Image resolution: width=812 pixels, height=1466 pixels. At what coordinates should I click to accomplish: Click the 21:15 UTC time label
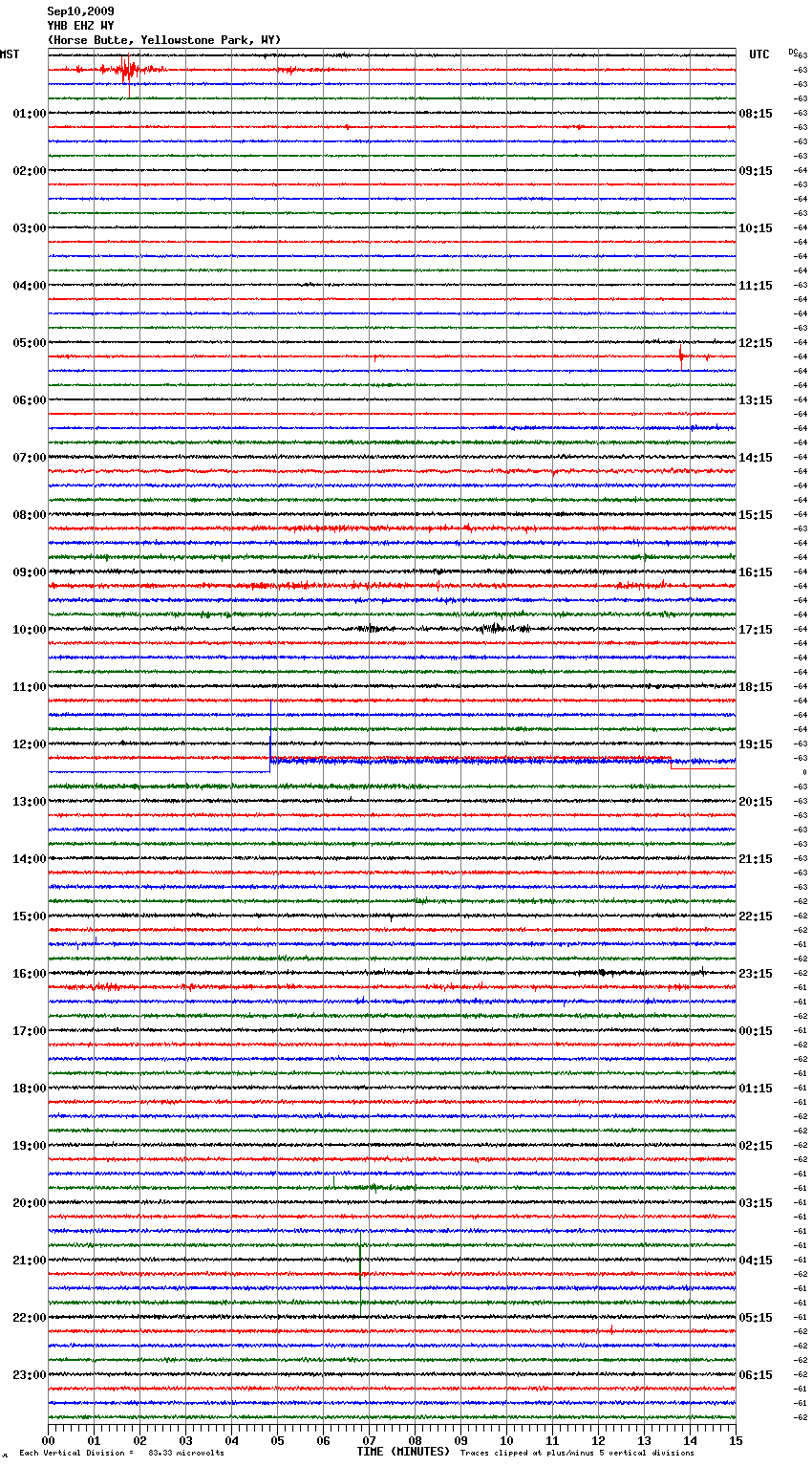pos(756,859)
